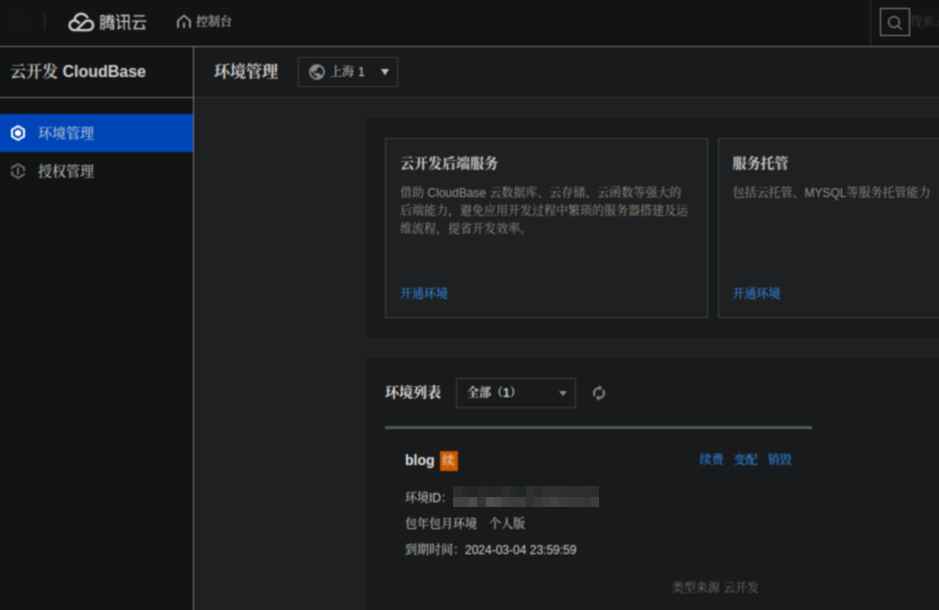Click the expiry time 2024-03-04 23:59:59
Screen dimensions: 939x610
520,550
